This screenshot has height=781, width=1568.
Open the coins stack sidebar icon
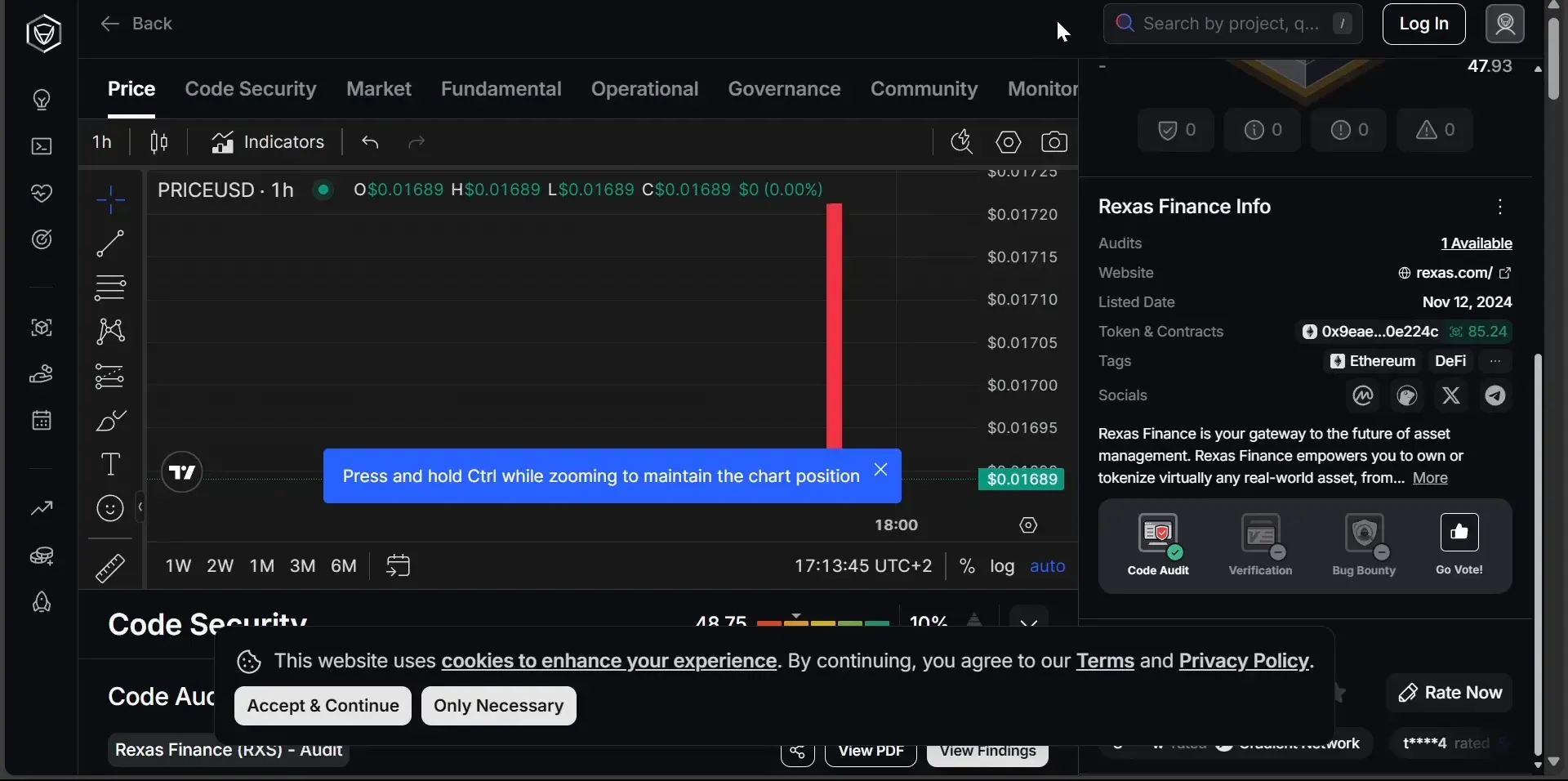coord(42,556)
